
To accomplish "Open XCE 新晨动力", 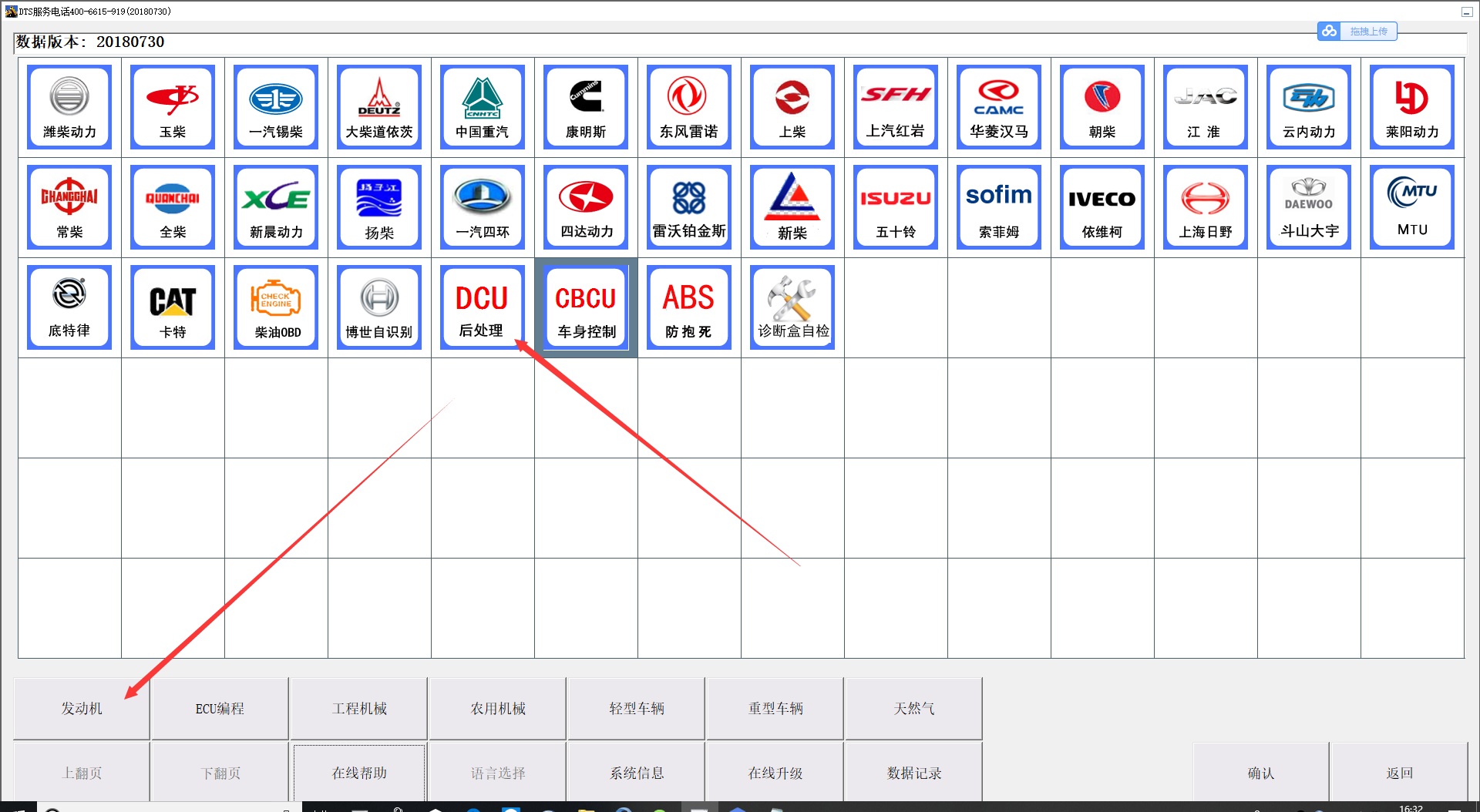I will point(276,207).
